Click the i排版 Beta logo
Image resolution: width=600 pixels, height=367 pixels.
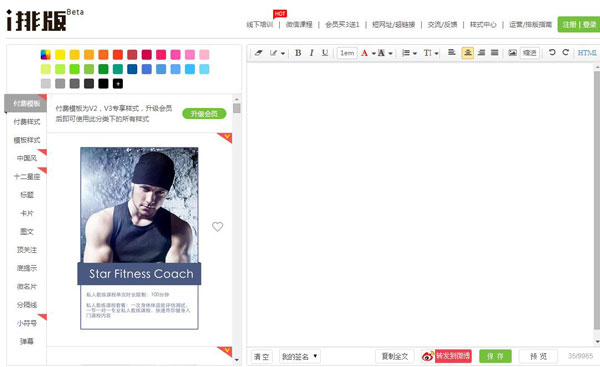(45, 20)
